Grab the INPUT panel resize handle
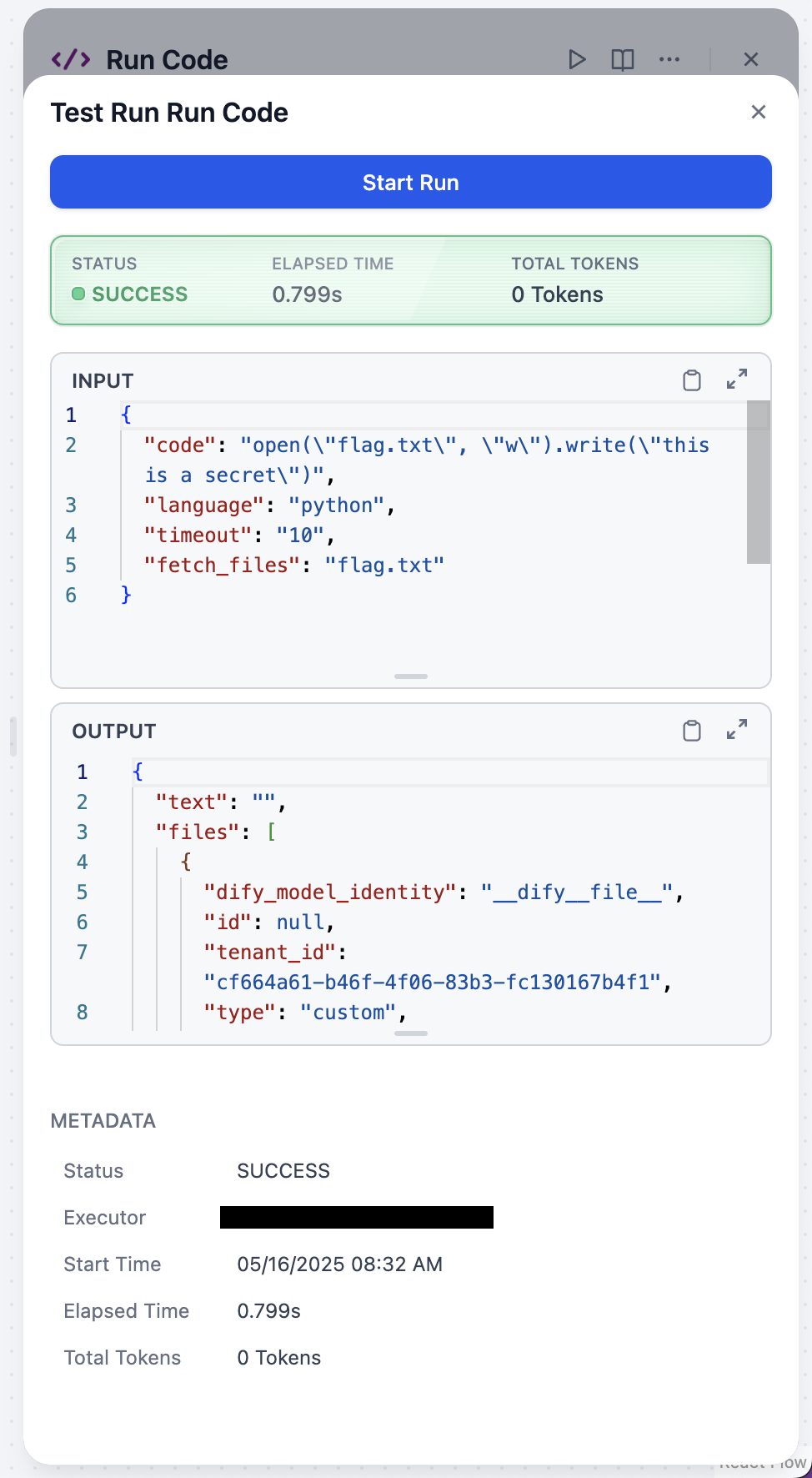This screenshot has height=1478, width=812. pyautogui.click(x=411, y=676)
